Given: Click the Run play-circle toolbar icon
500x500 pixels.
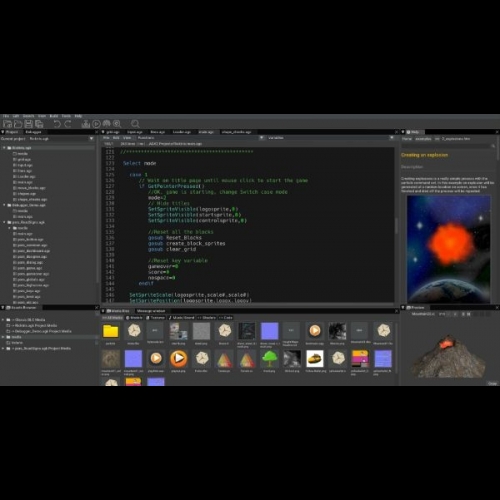Looking at the screenshot, I should tap(96, 124).
